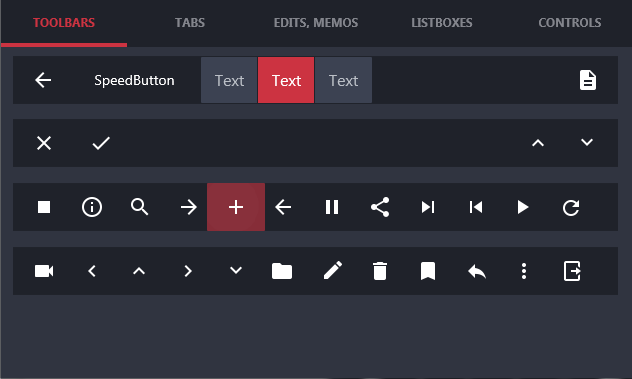Screen dimensions: 632x379
Task: Click the right arrow next to search
Action: coord(188,207)
